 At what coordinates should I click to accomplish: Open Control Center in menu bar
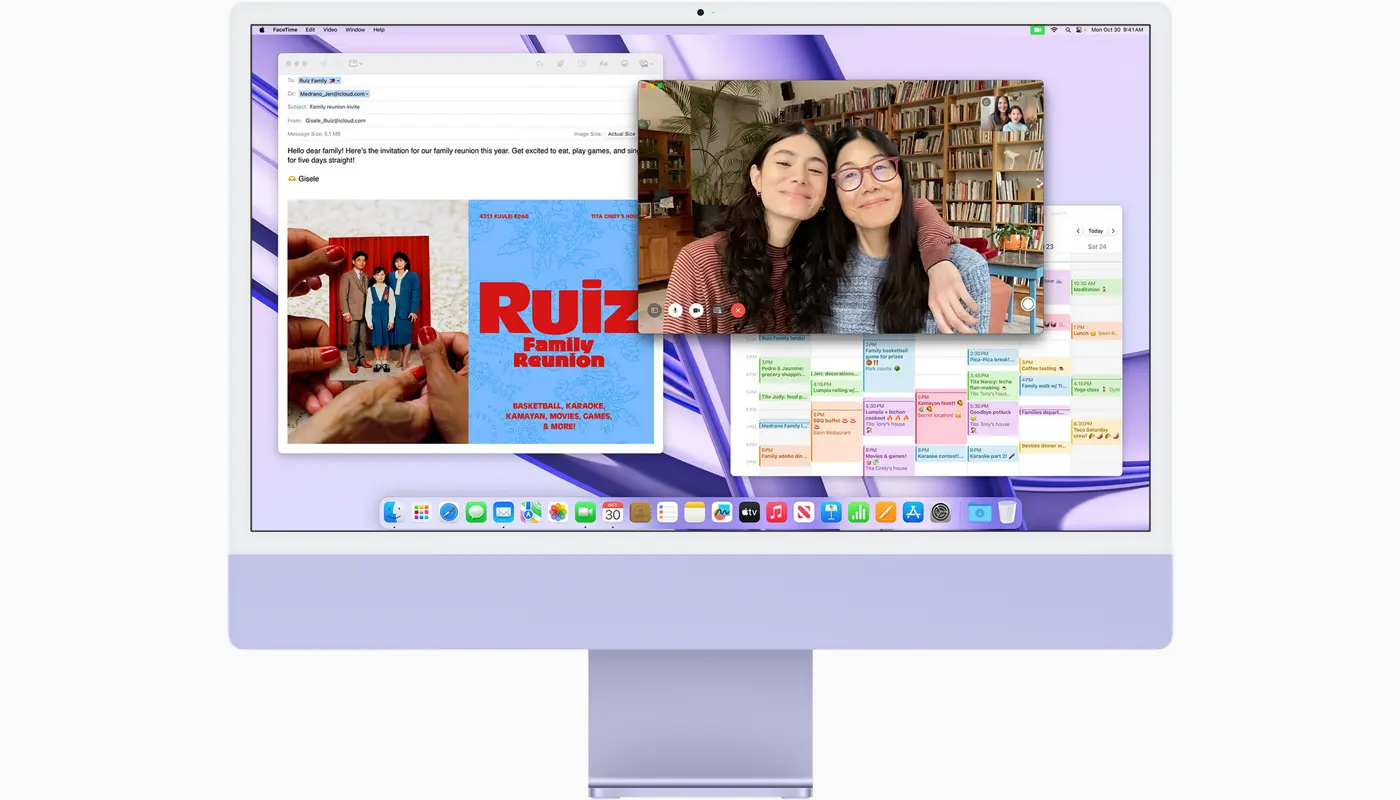click(x=1081, y=30)
